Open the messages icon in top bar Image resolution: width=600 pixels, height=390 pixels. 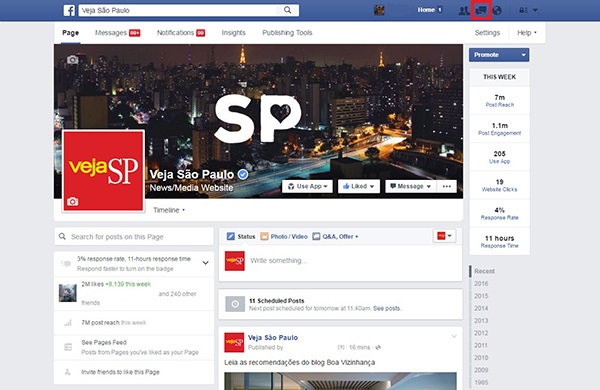[x=481, y=10]
